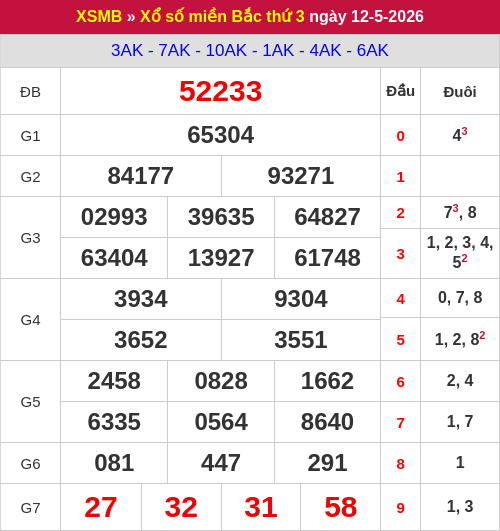Click head digit 7 in Đầu column
The height and width of the screenshot is (531, 500).
400,423
